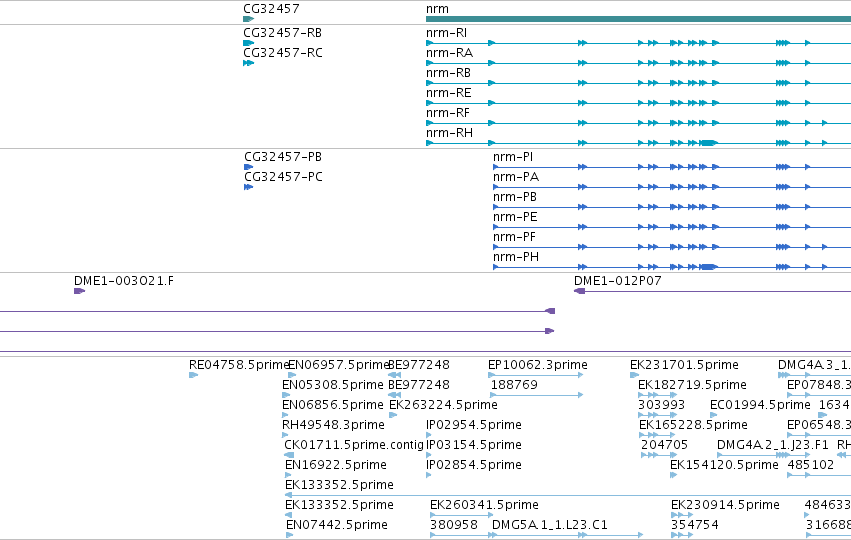Select the DMG5A1_1.L23.C1 label

click(550, 525)
